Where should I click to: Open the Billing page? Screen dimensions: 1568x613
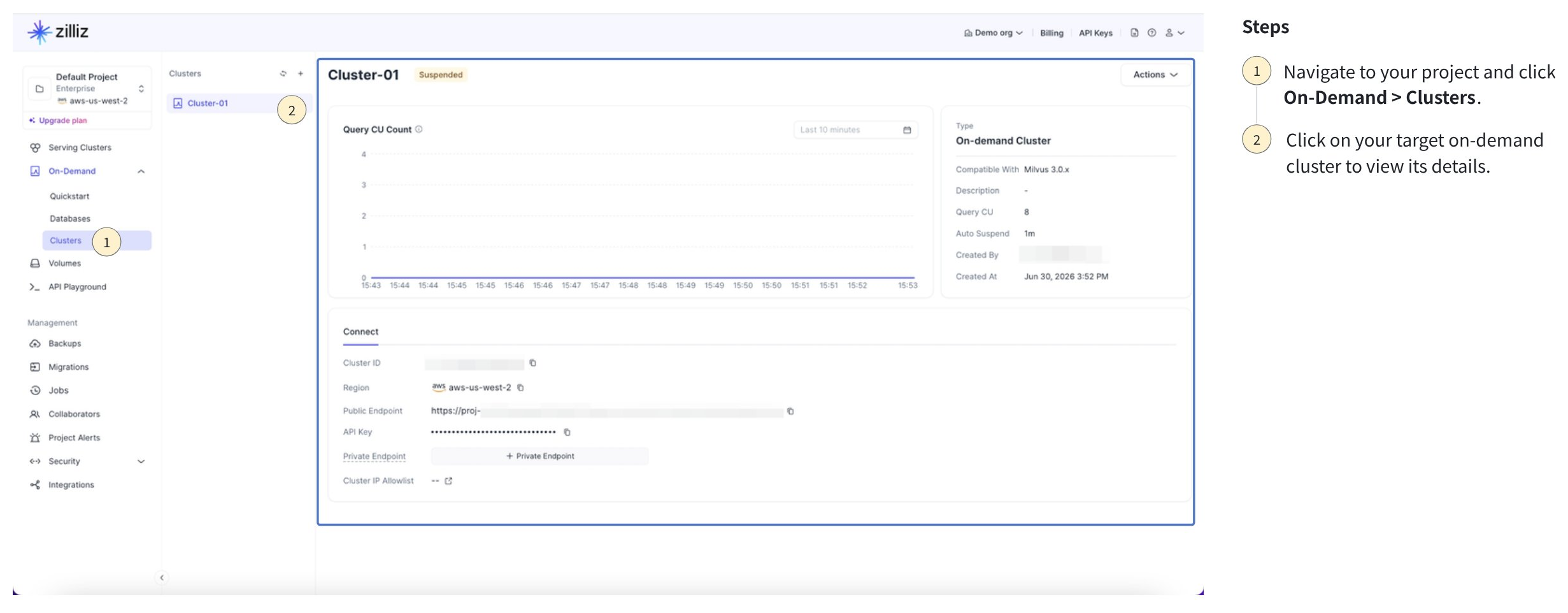click(1051, 33)
